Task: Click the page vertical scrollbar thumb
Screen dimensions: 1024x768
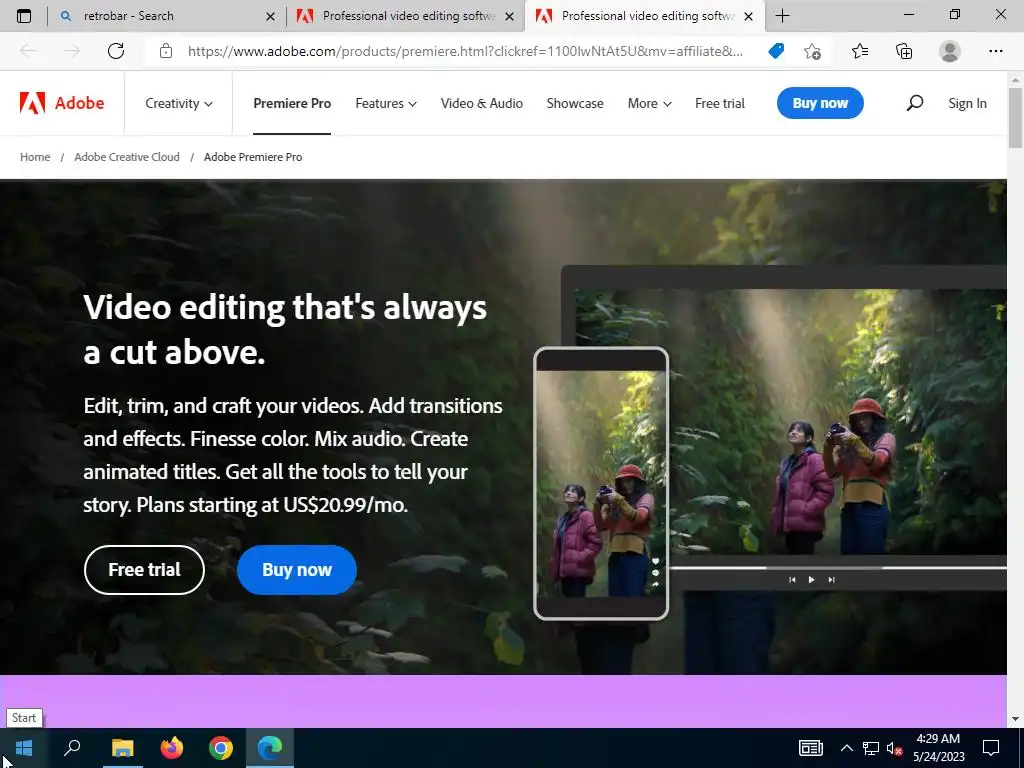Action: click(x=1015, y=118)
